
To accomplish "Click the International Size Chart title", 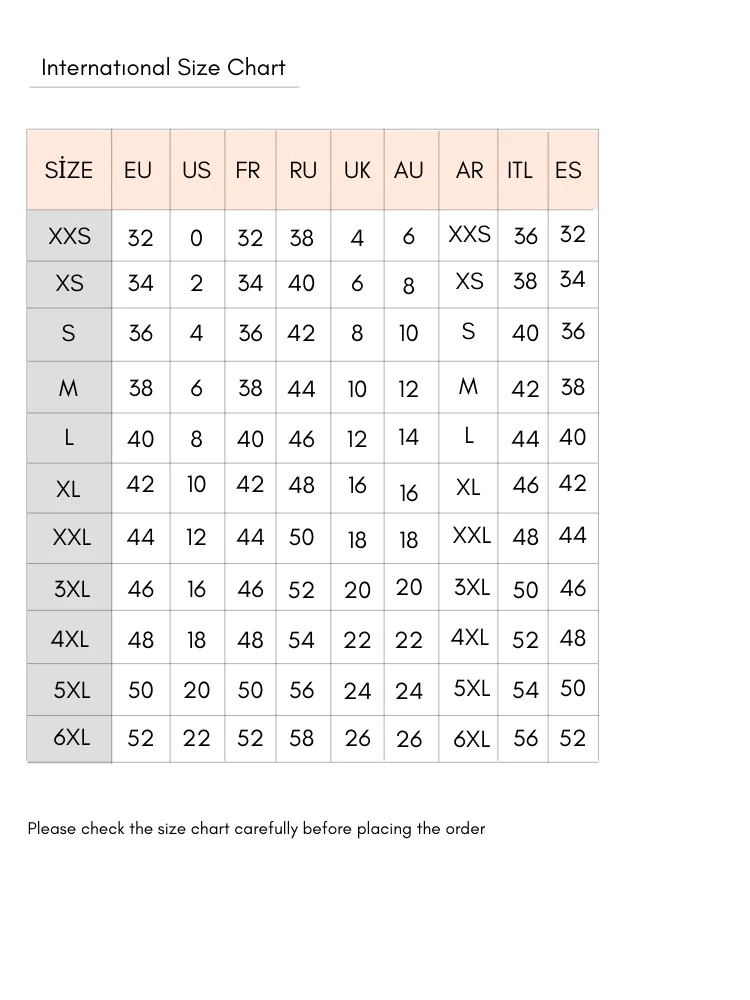I will (163, 68).
